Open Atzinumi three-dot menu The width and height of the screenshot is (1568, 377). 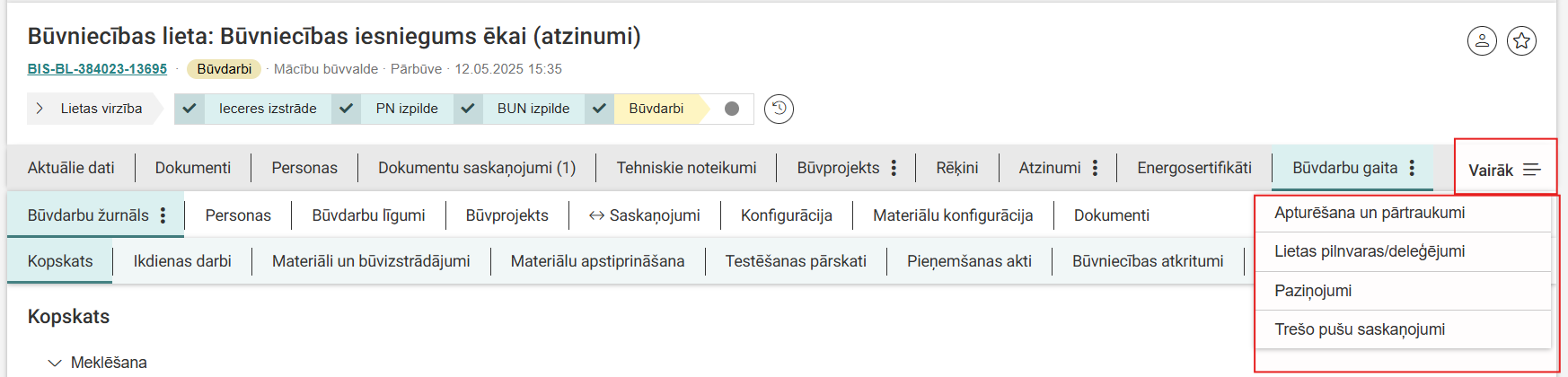pyautogui.click(x=1095, y=168)
